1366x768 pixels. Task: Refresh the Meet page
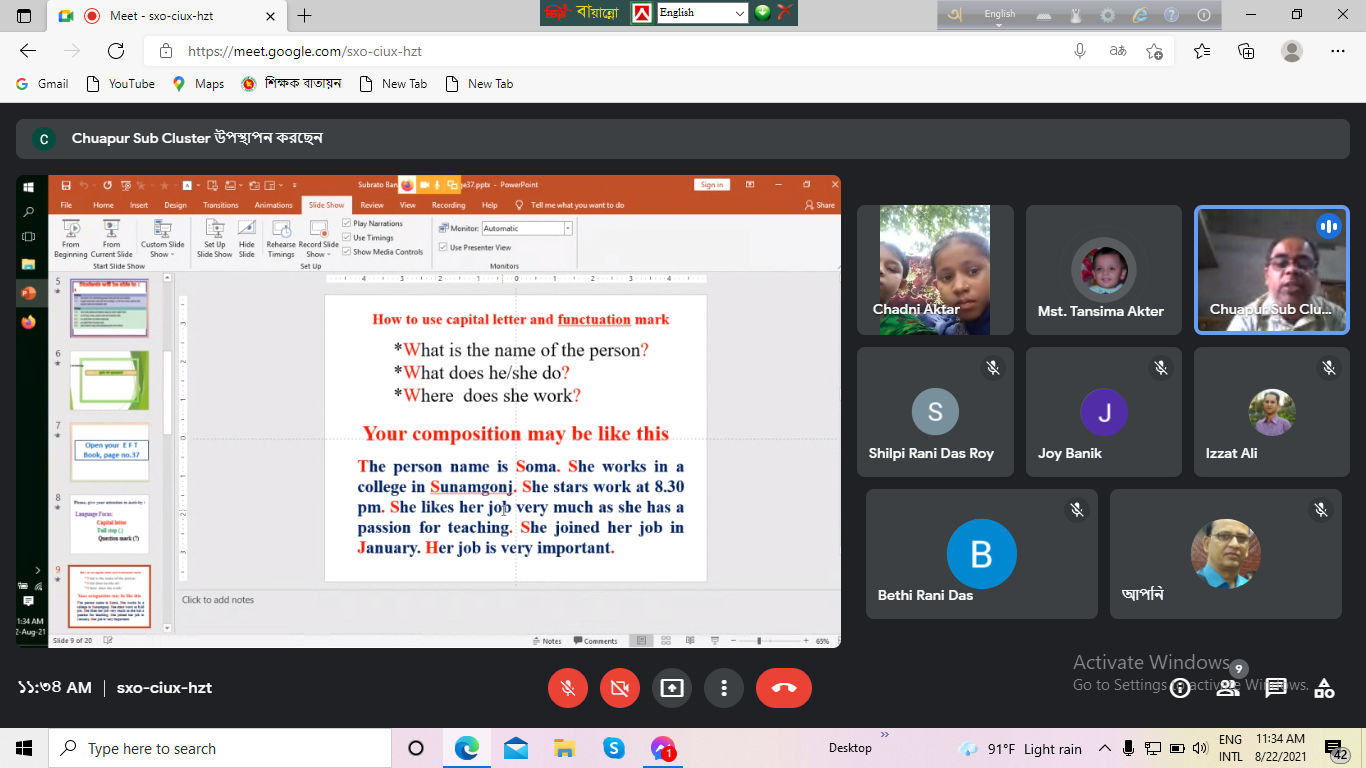click(116, 51)
